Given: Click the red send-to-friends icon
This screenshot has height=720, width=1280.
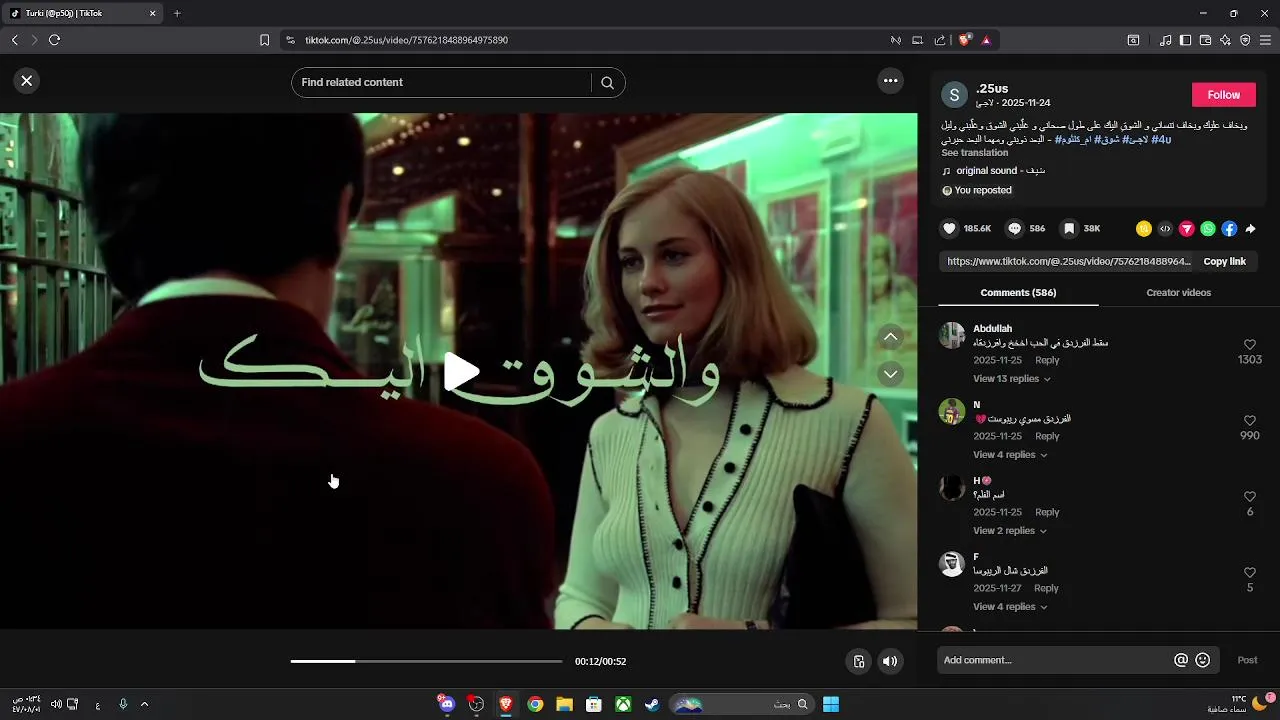Looking at the screenshot, I should (1187, 229).
